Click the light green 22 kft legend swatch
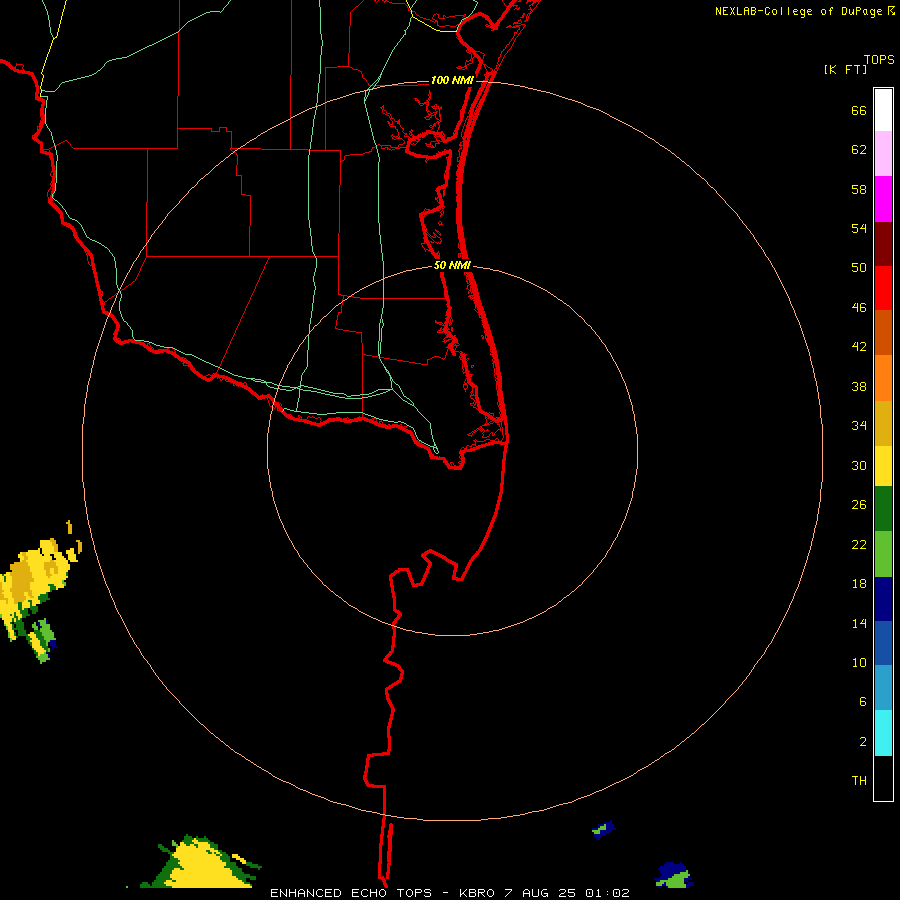Image resolution: width=900 pixels, height=900 pixels. point(883,554)
